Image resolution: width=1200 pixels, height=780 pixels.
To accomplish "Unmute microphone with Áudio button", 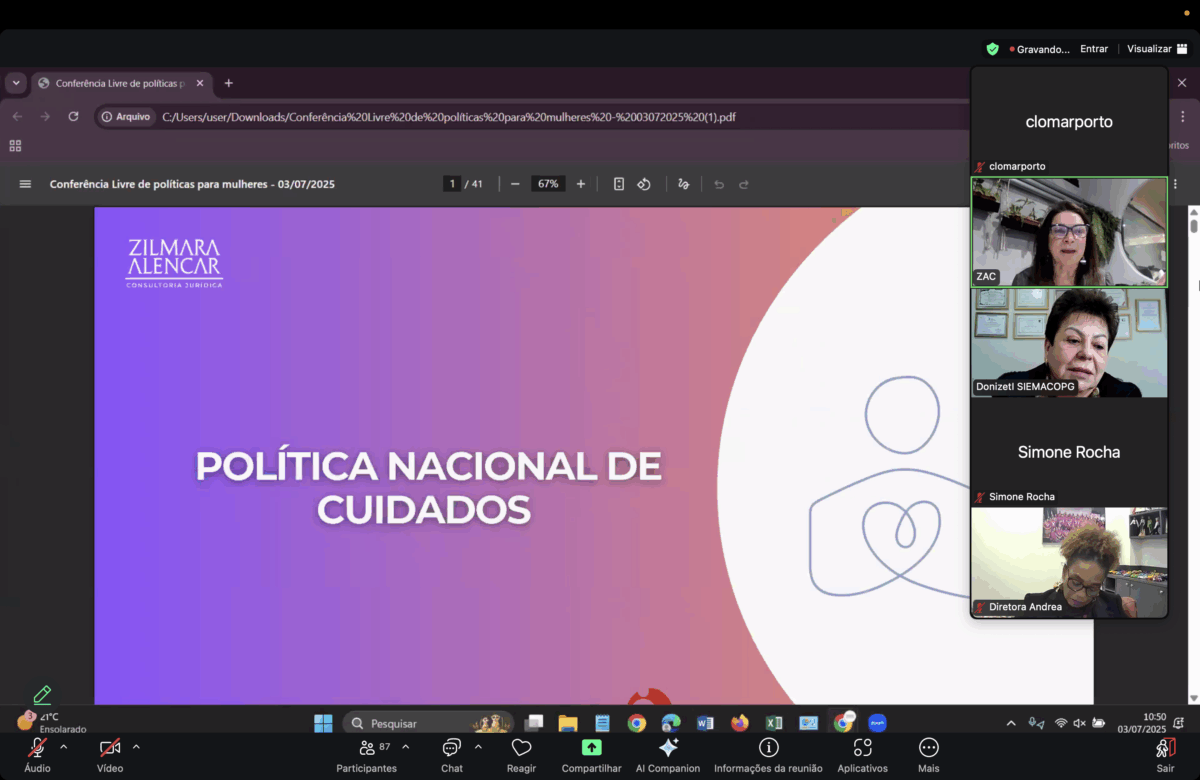I will point(37,748).
